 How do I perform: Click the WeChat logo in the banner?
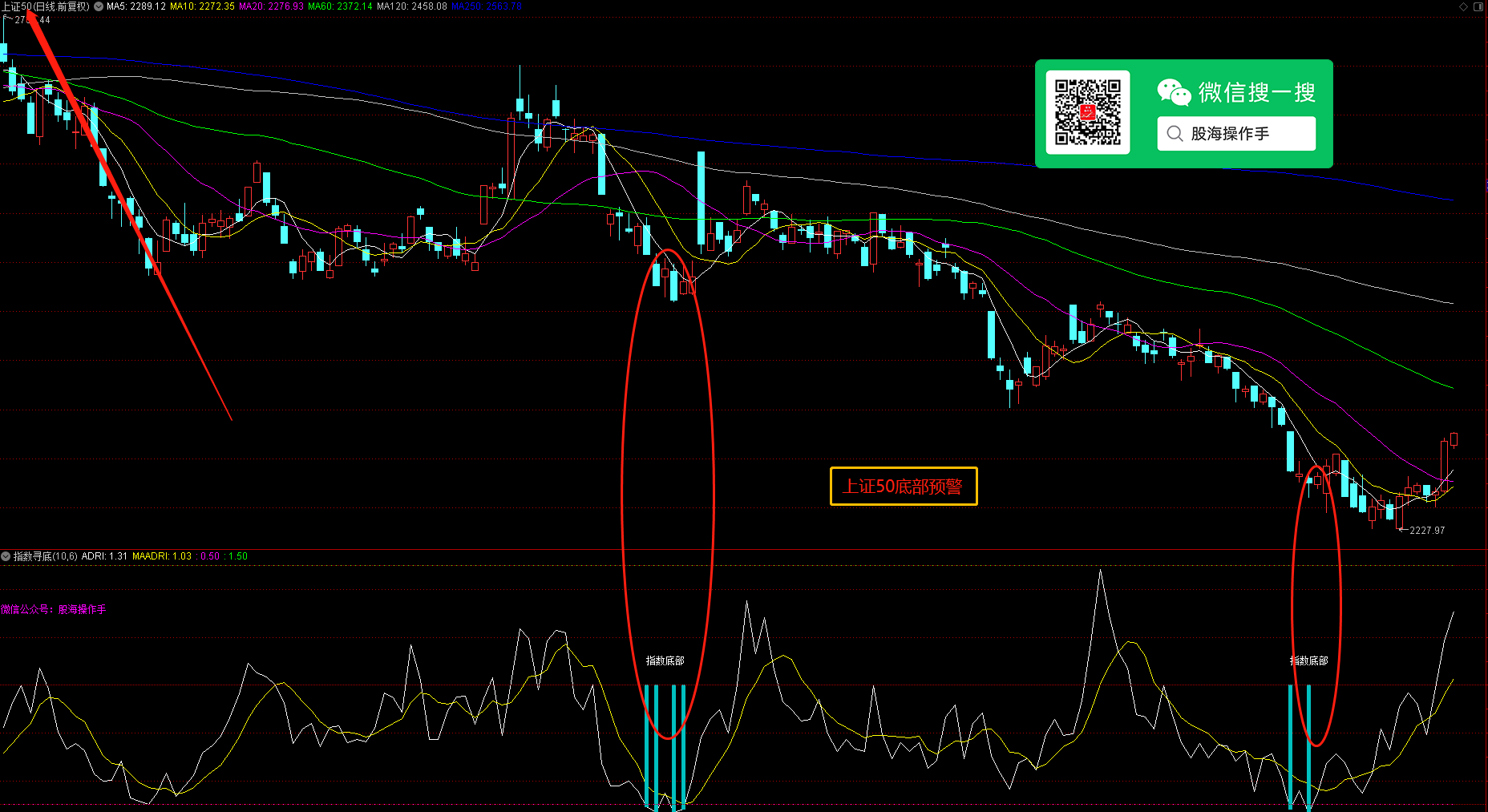[1174, 92]
